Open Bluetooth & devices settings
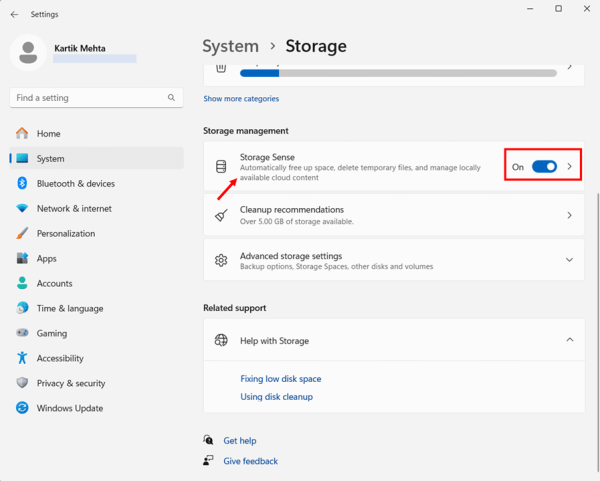 [96, 184]
